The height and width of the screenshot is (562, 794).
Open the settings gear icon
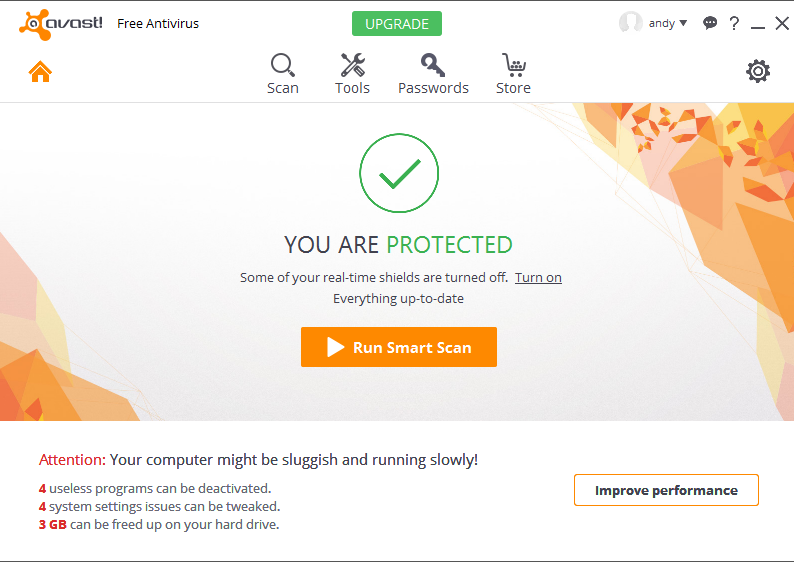click(x=758, y=71)
